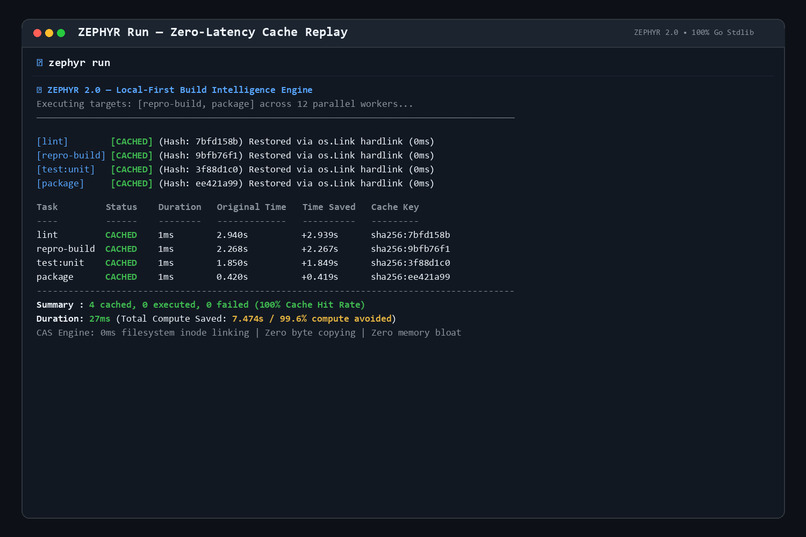The height and width of the screenshot is (537, 806).
Task: Click hash 9bfb76f1 in the repro-build log line
Action: (x=216, y=155)
